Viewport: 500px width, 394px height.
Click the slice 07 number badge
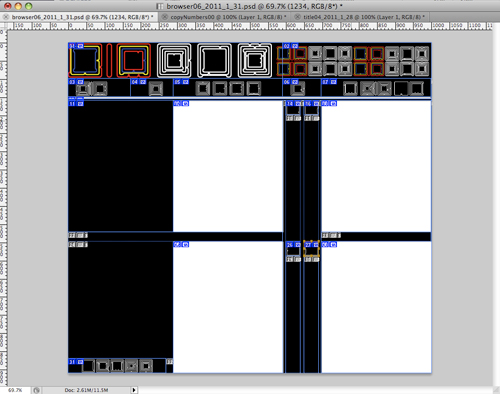pyautogui.click(x=325, y=82)
